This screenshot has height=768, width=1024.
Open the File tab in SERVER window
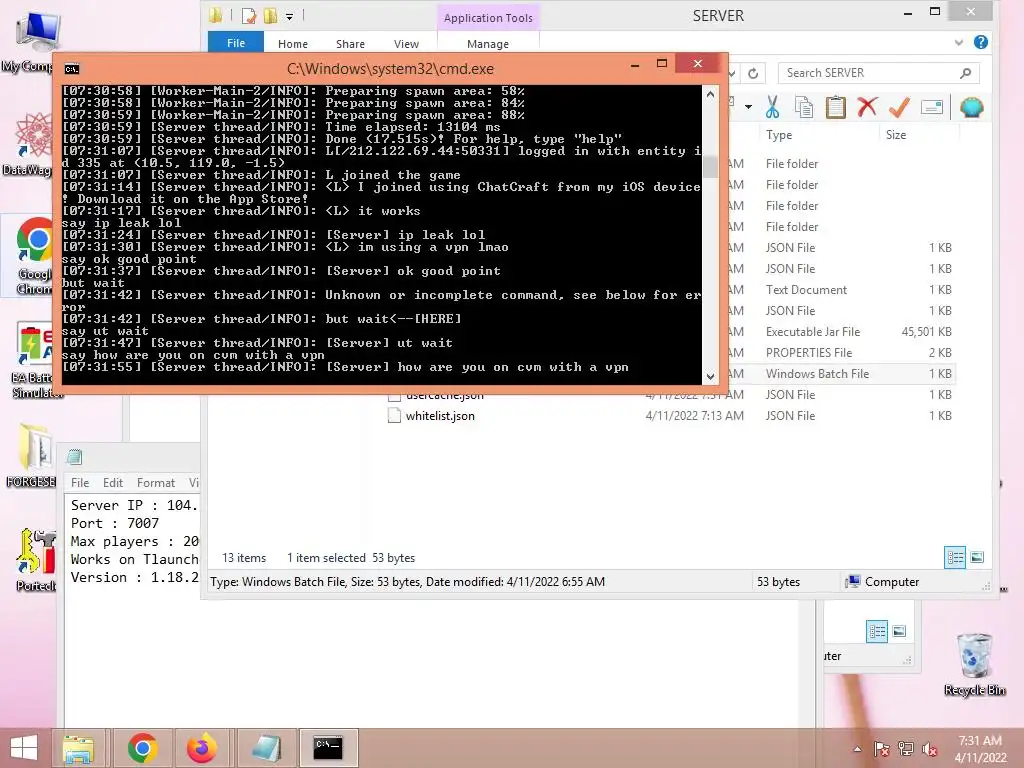click(236, 43)
